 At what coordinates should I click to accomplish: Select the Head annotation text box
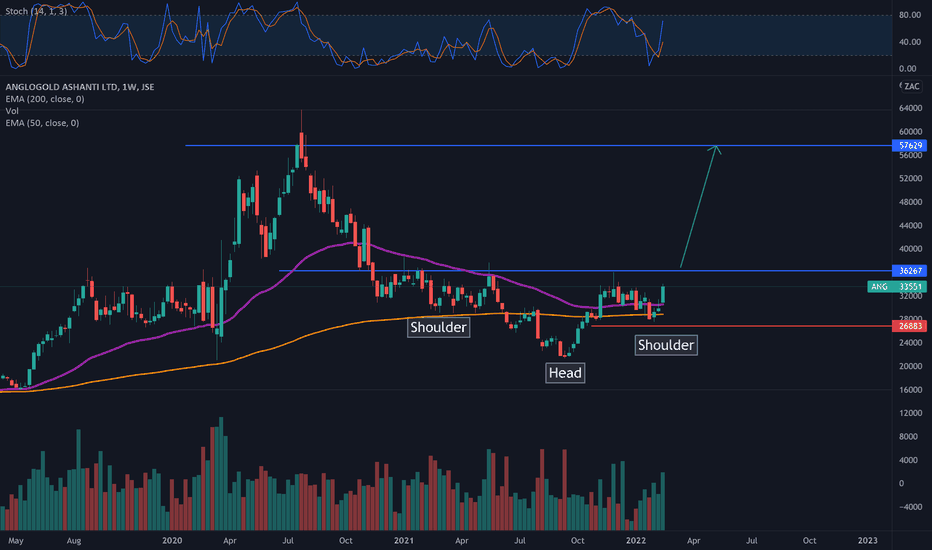tap(565, 373)
